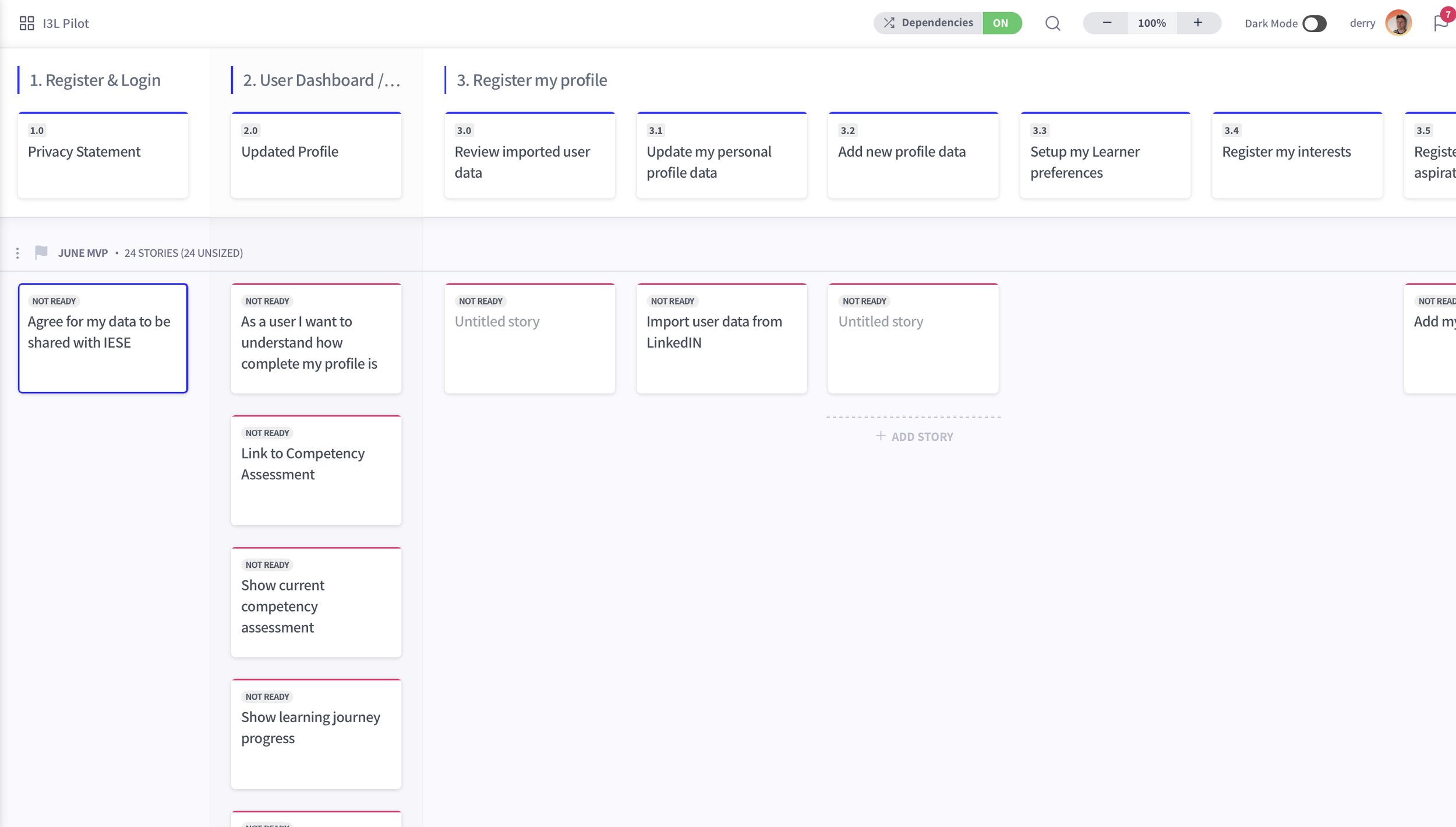Toggle Dependencies ON switch off
The height and width of the screenshot is (827, 1456).
[1001, 23]
